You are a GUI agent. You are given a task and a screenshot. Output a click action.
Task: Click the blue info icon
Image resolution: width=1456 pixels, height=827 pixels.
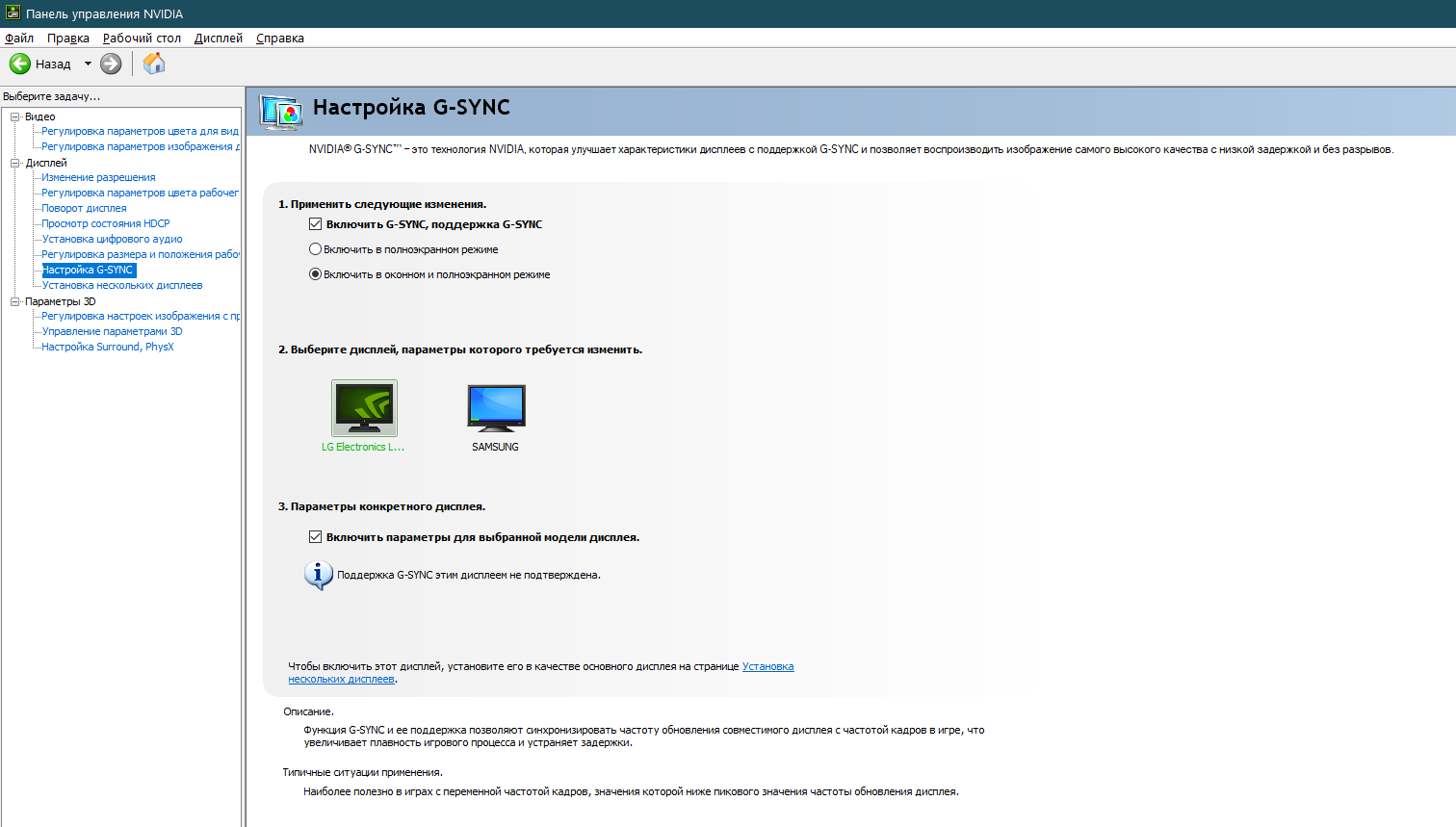(318, 575)
